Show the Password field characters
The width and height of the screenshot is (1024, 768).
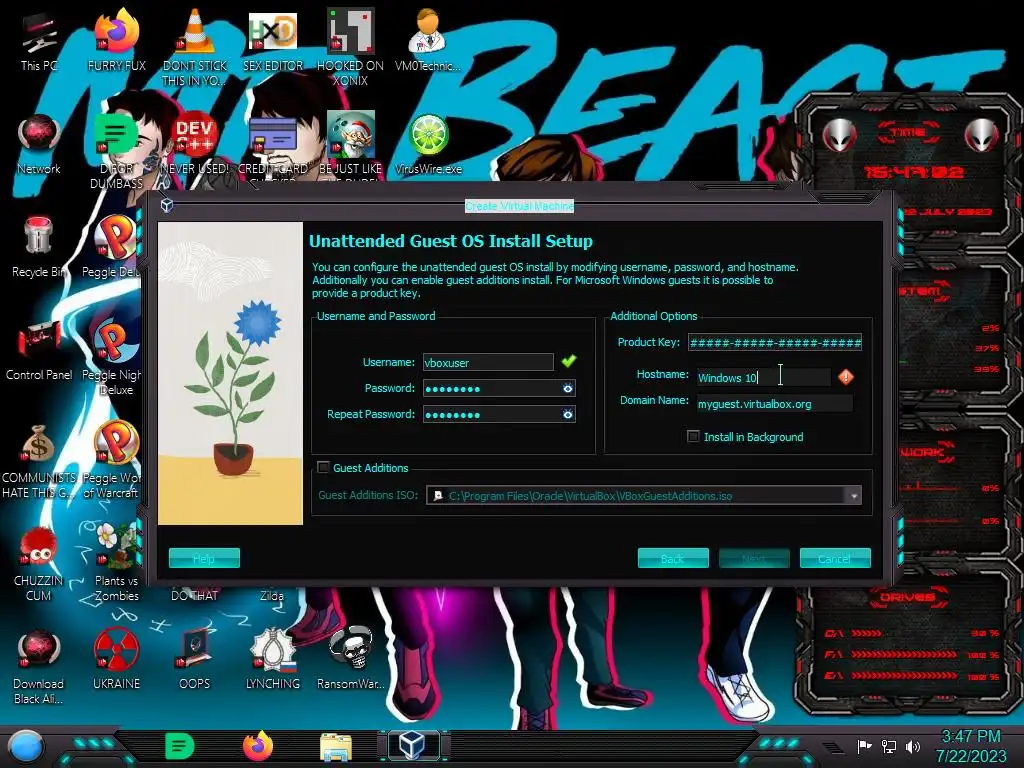pos(568,389)
